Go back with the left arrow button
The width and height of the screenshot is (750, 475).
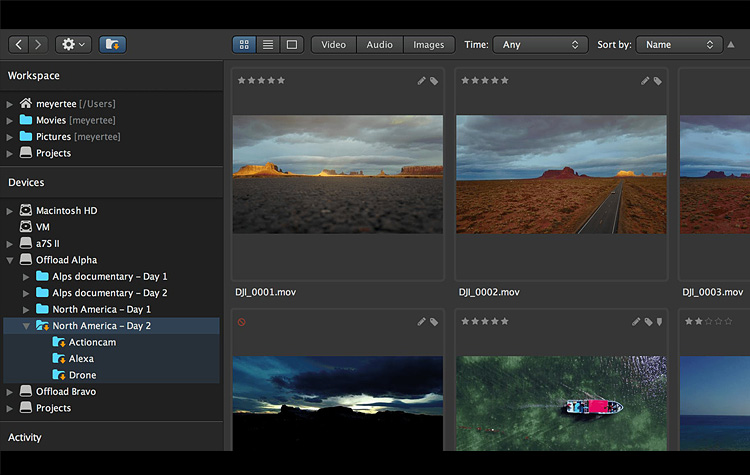pos(19,44)
